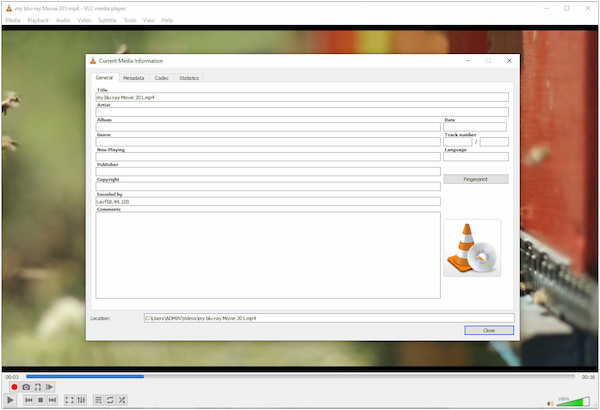Screen dimensions: 600x410
Task: Switch to the Codec tab
Action: [161, 78]
